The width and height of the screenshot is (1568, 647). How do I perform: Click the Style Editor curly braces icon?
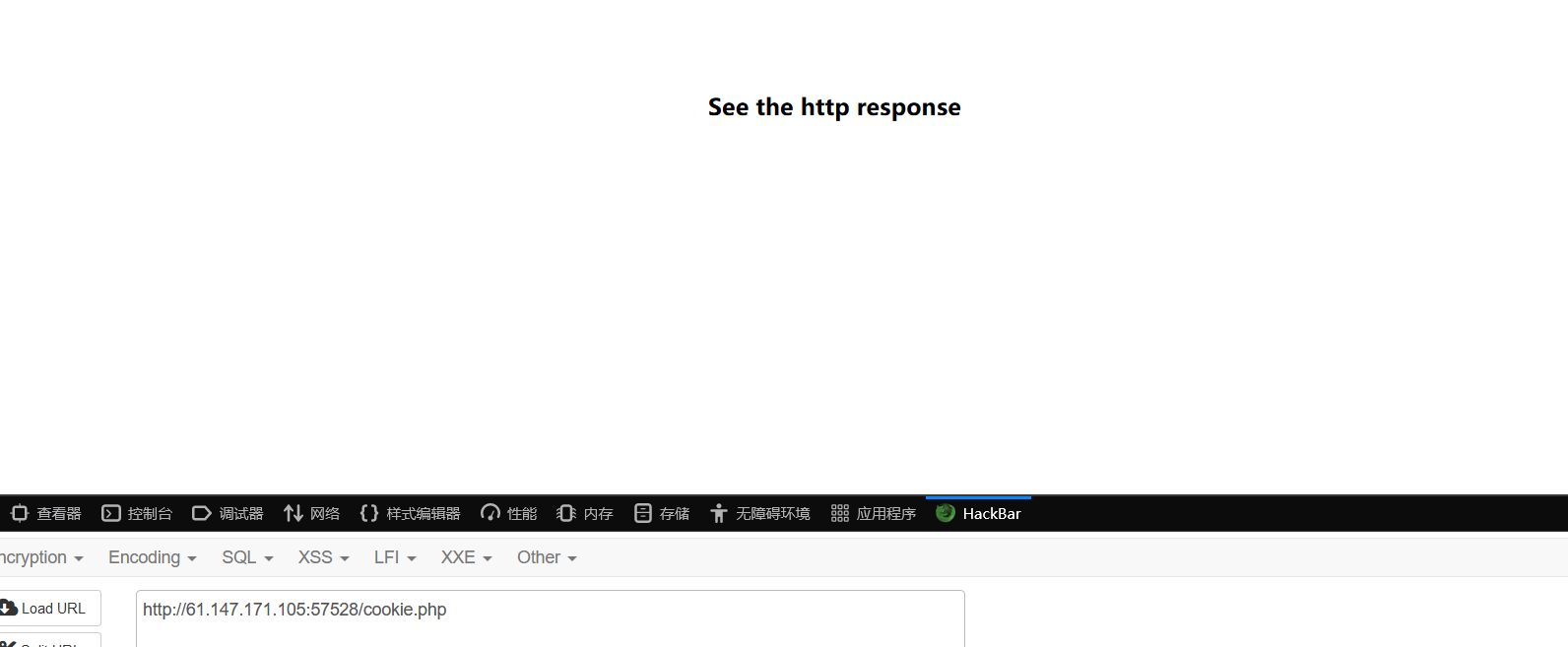click(369, 513)
